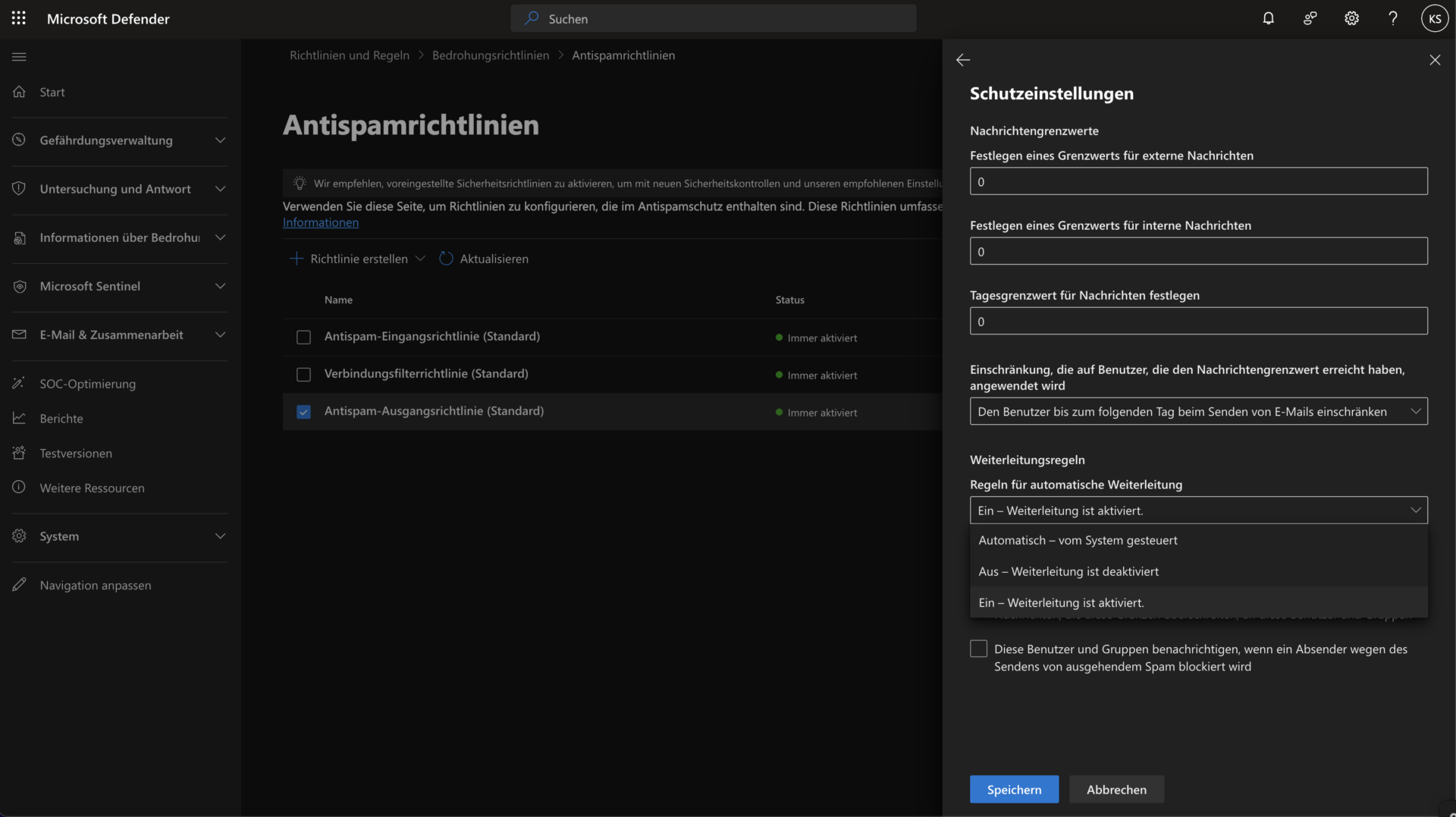
Task: Collapse navigation with hamburger menu icon
Action: [x=19, y=57]
